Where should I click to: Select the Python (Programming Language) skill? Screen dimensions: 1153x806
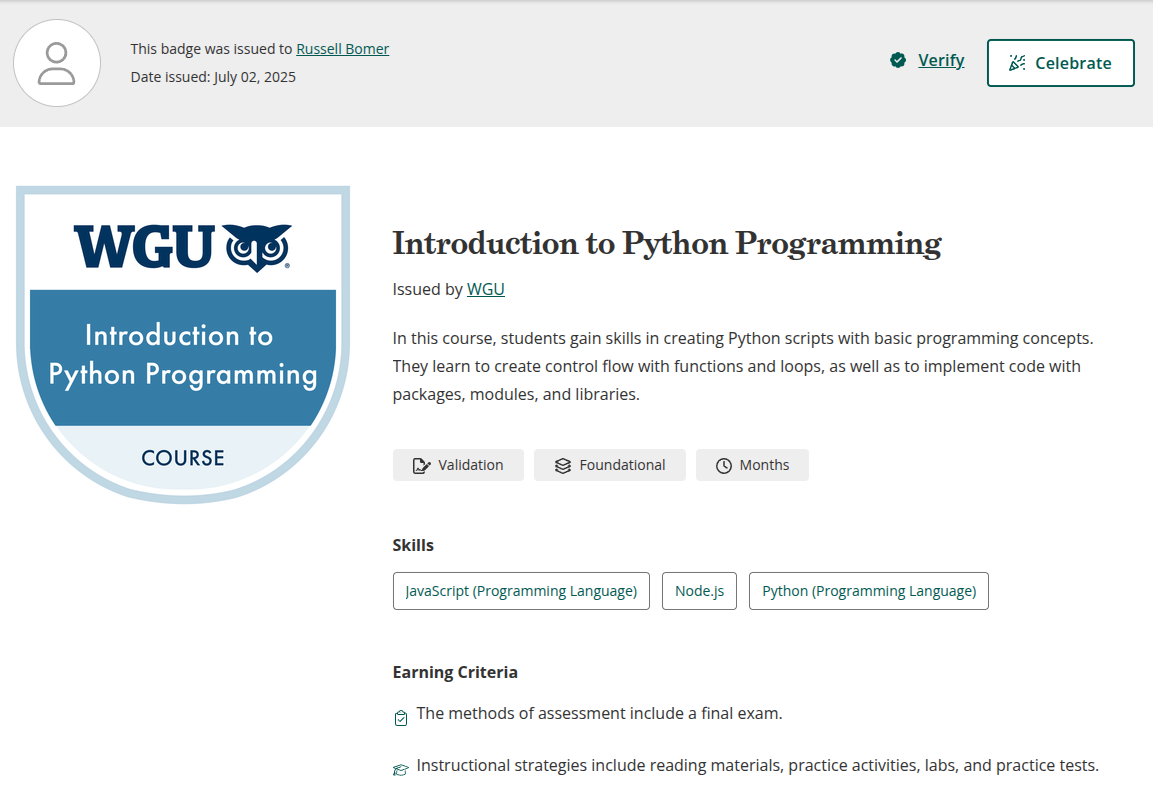(868, 591)
